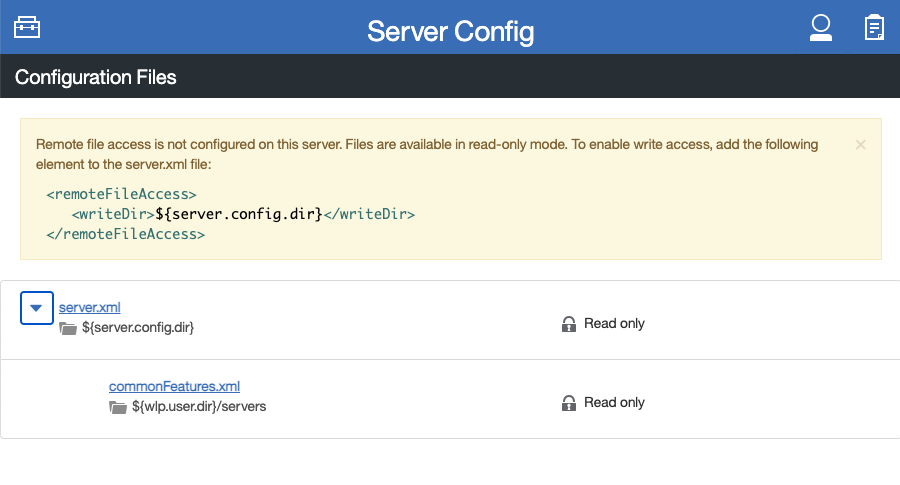Open the clipboard icon in the header
Screen dimensions: 900x485
(874, 27)
